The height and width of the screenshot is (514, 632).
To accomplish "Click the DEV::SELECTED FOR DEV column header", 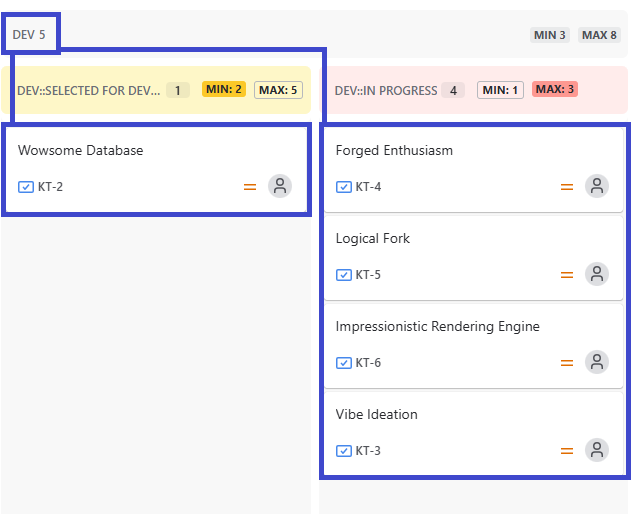I will coord(88,90).
